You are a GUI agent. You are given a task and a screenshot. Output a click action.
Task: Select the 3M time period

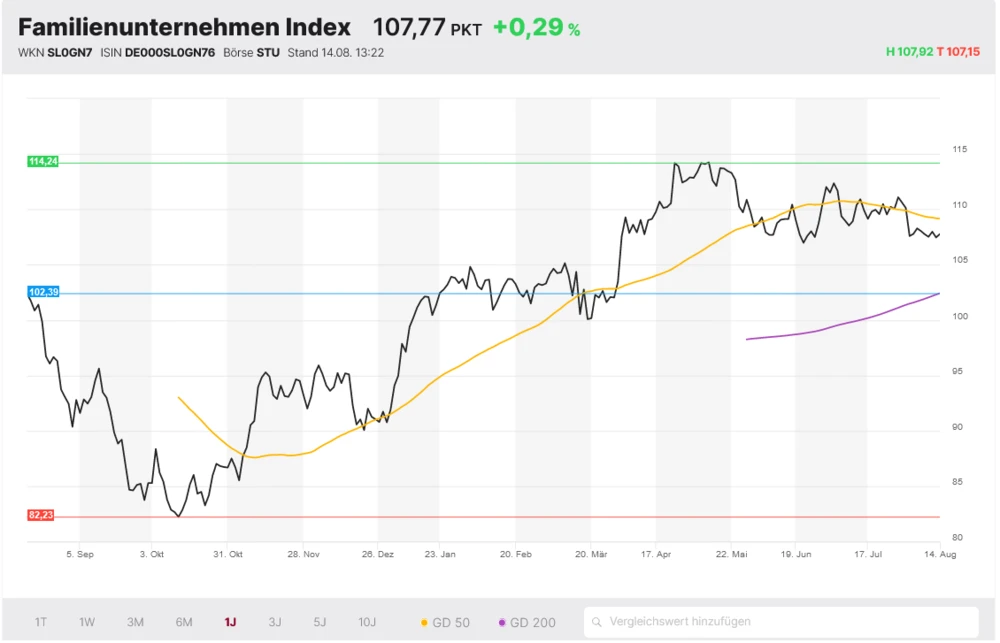[x=135, y=622]
